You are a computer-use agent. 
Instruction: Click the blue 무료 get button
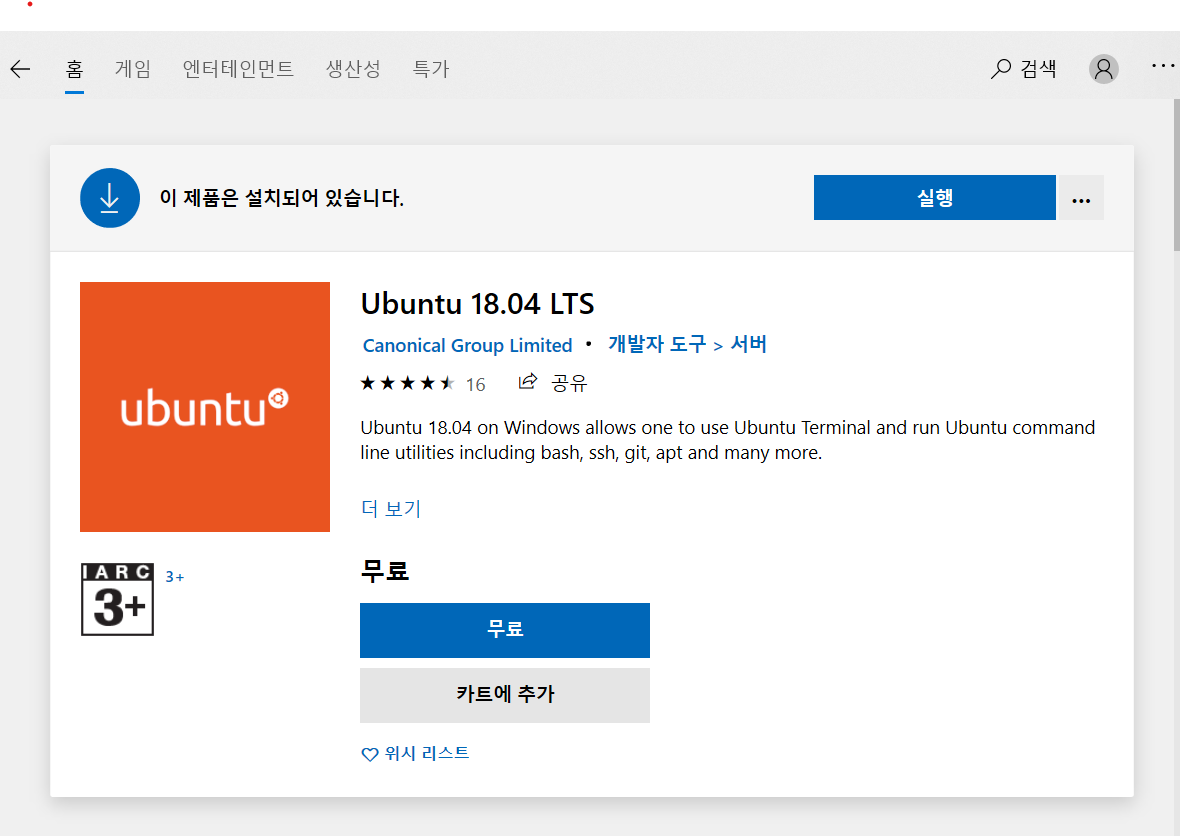[505, 631]
